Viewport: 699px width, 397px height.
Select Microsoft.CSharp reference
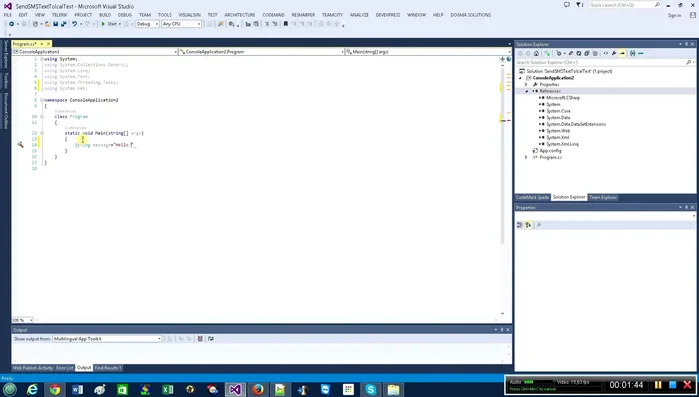point(563,98)
